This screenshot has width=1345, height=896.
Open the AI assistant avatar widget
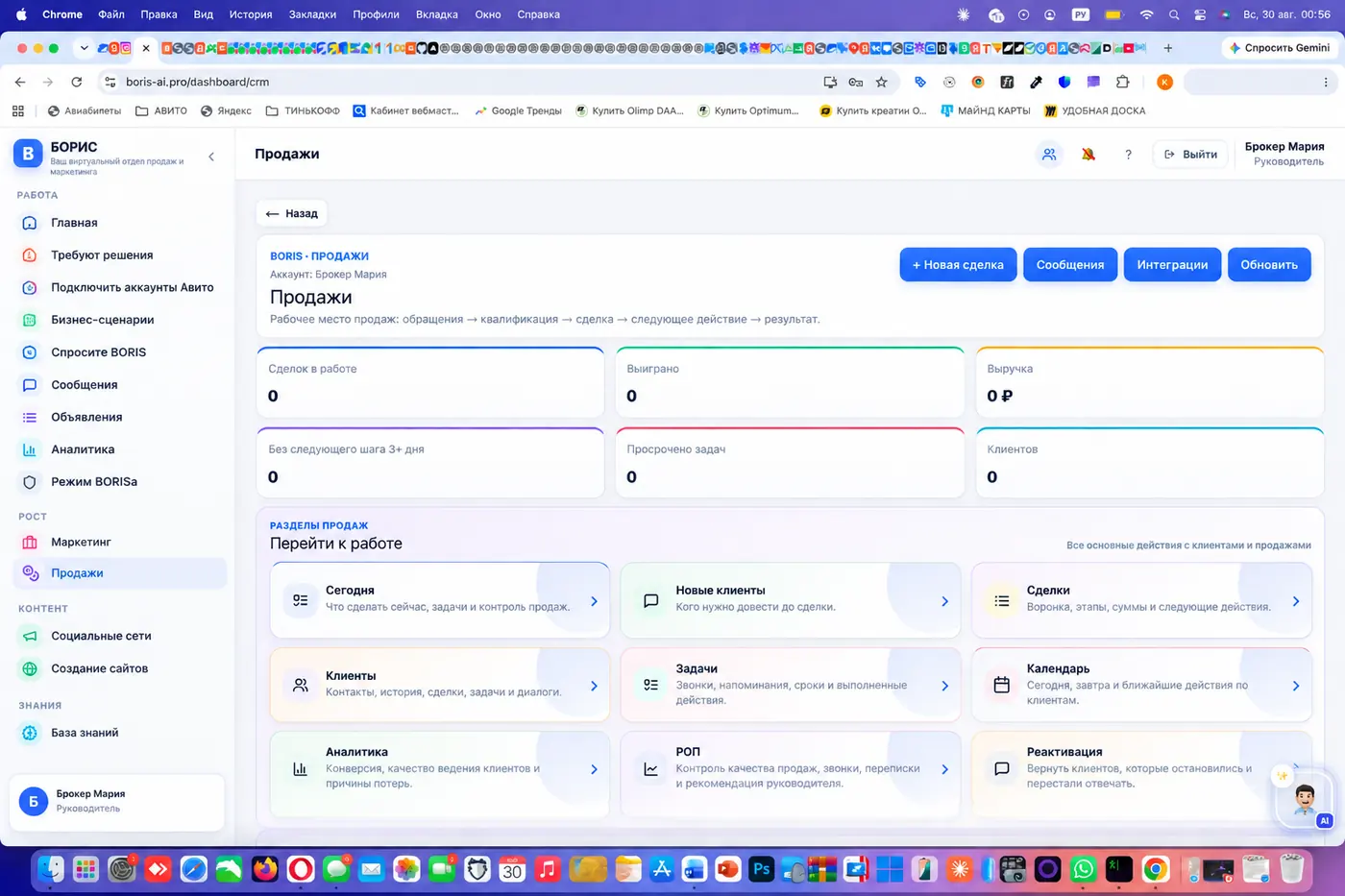click(x=1305, y=798)
